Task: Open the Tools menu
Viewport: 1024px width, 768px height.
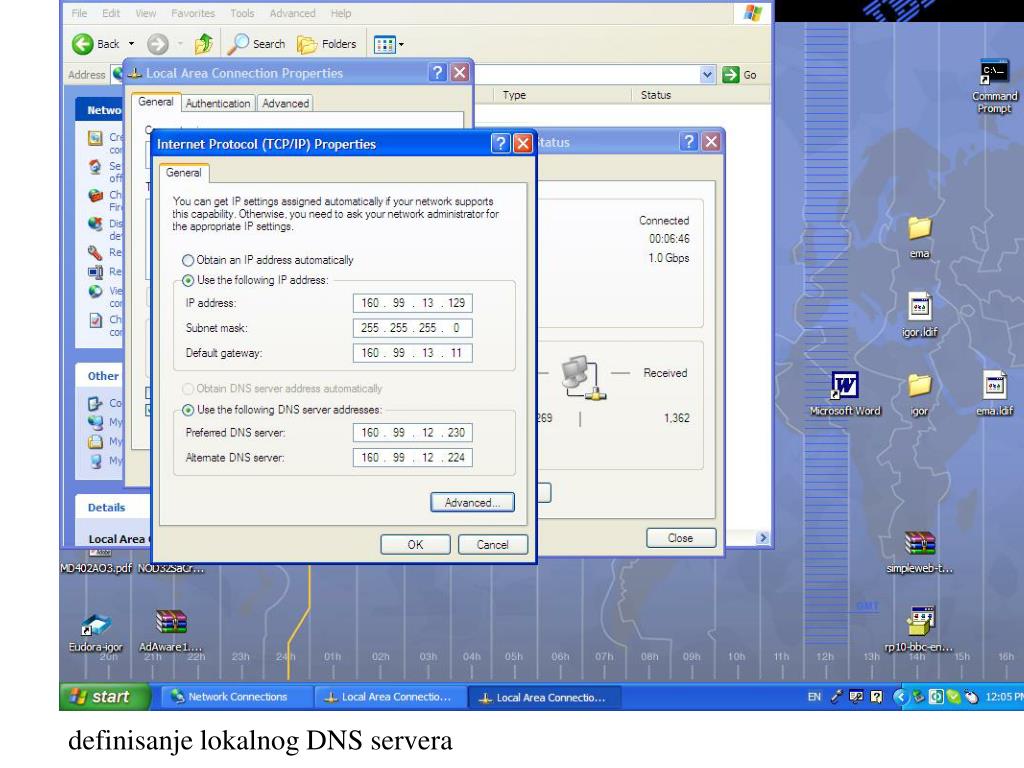Action: click(242, 13)
